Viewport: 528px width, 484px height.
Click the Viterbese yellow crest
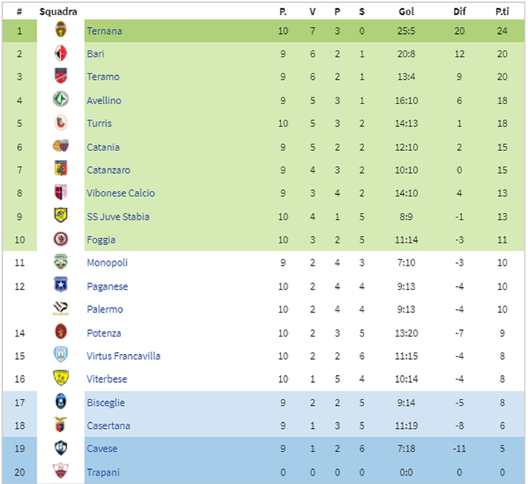tap(61, 378)
